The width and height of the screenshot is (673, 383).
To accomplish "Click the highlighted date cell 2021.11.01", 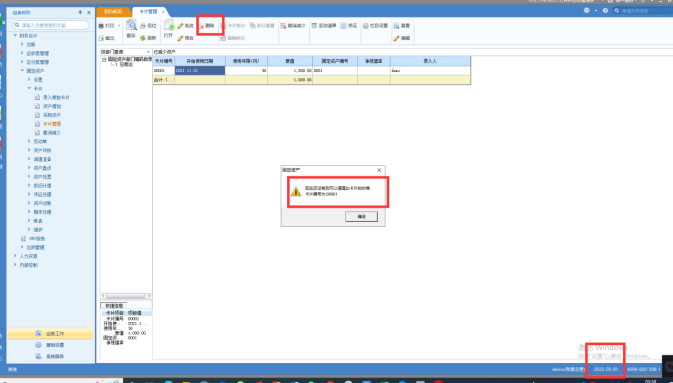I will click(200, 70).
